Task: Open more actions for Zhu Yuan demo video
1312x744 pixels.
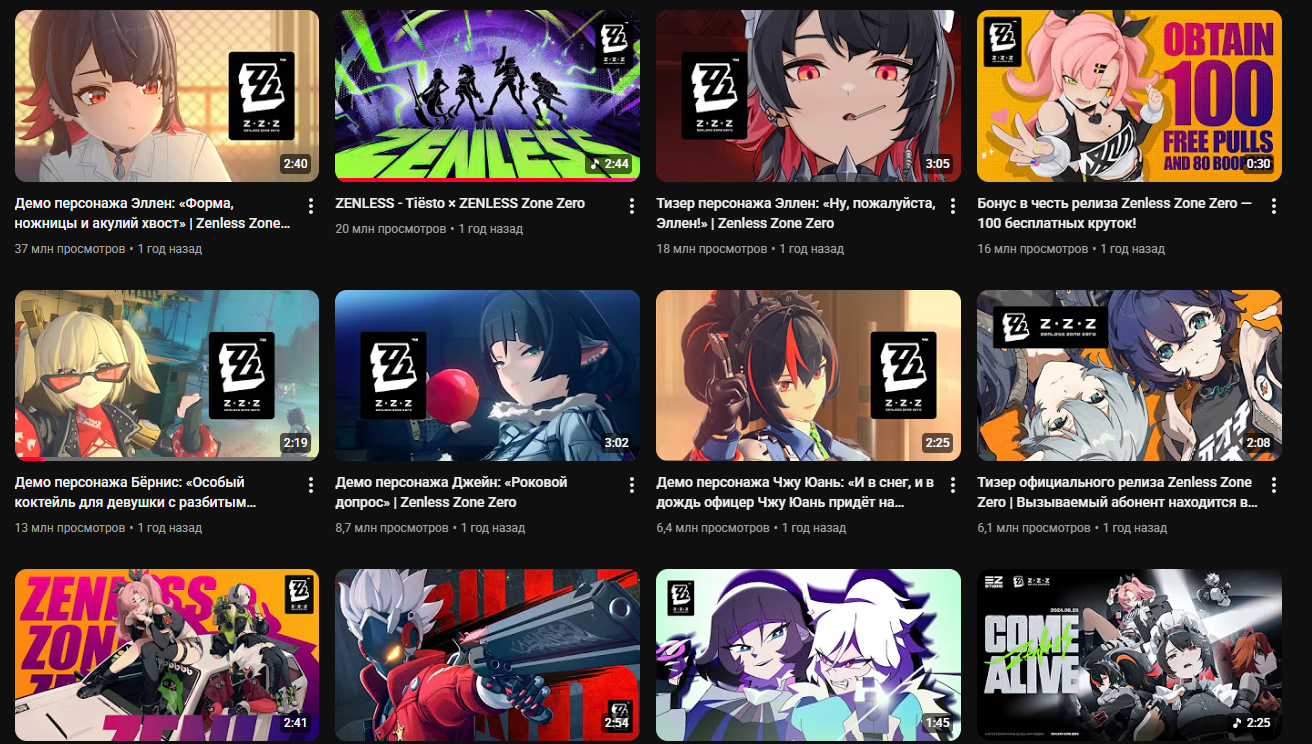Action: tap(952, 485)
